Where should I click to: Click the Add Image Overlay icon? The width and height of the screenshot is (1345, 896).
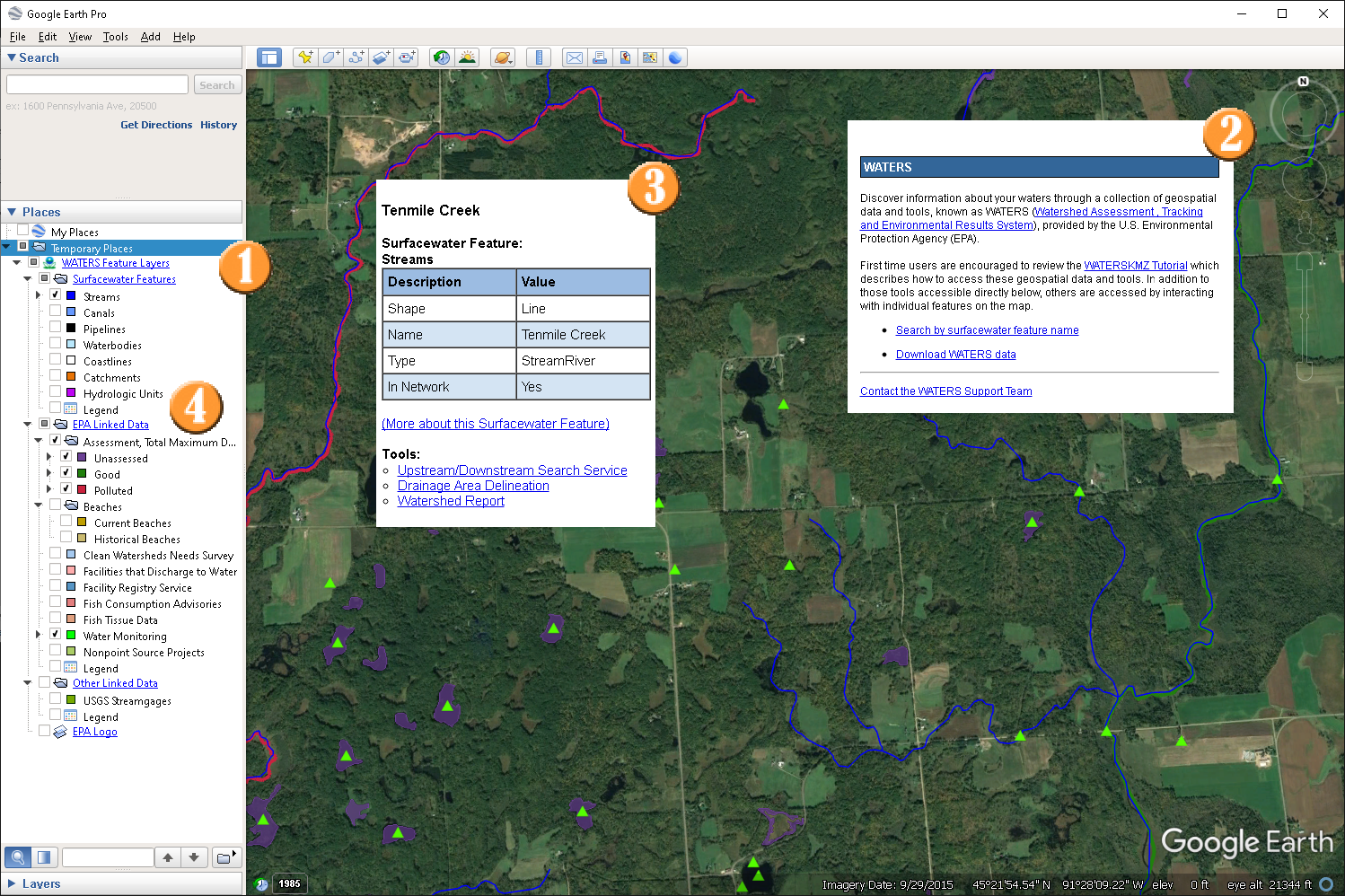pyautogui.click(x=381, y=57)
